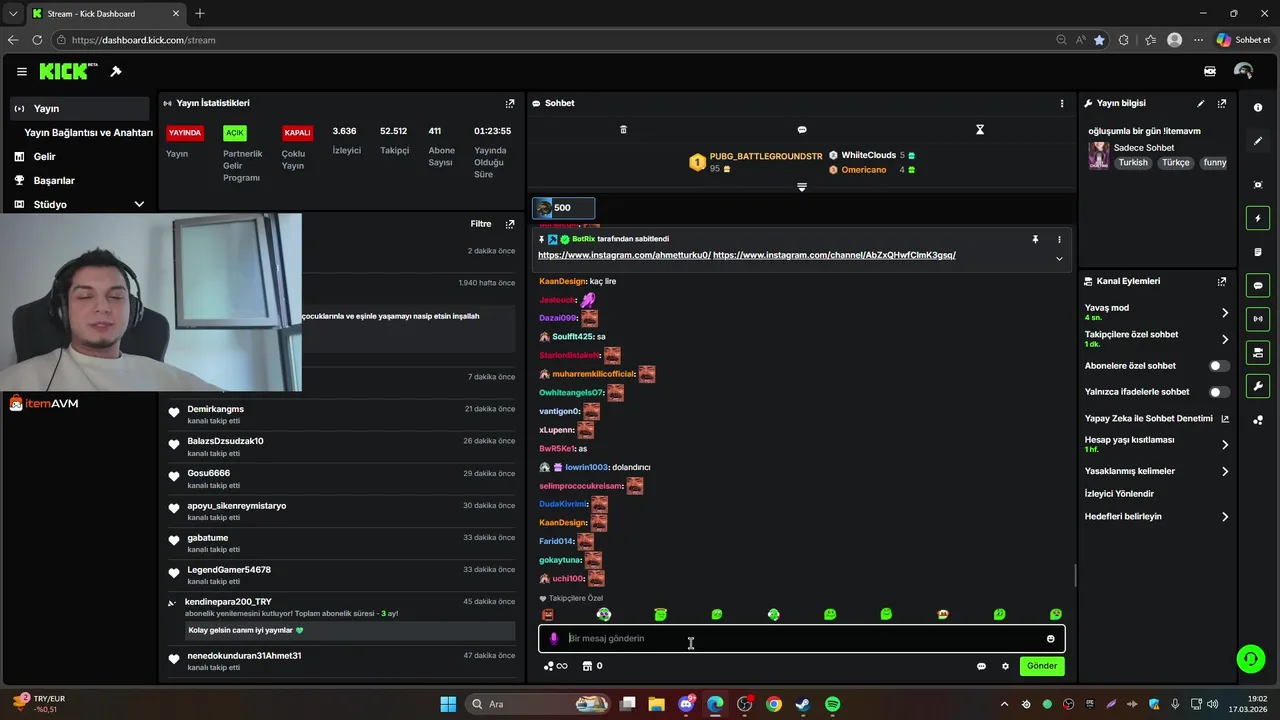Click username lowrin1003 in chat
The width and height of the screenshot is (1280, 720).
pyautogui.click(x=586, y=467)
